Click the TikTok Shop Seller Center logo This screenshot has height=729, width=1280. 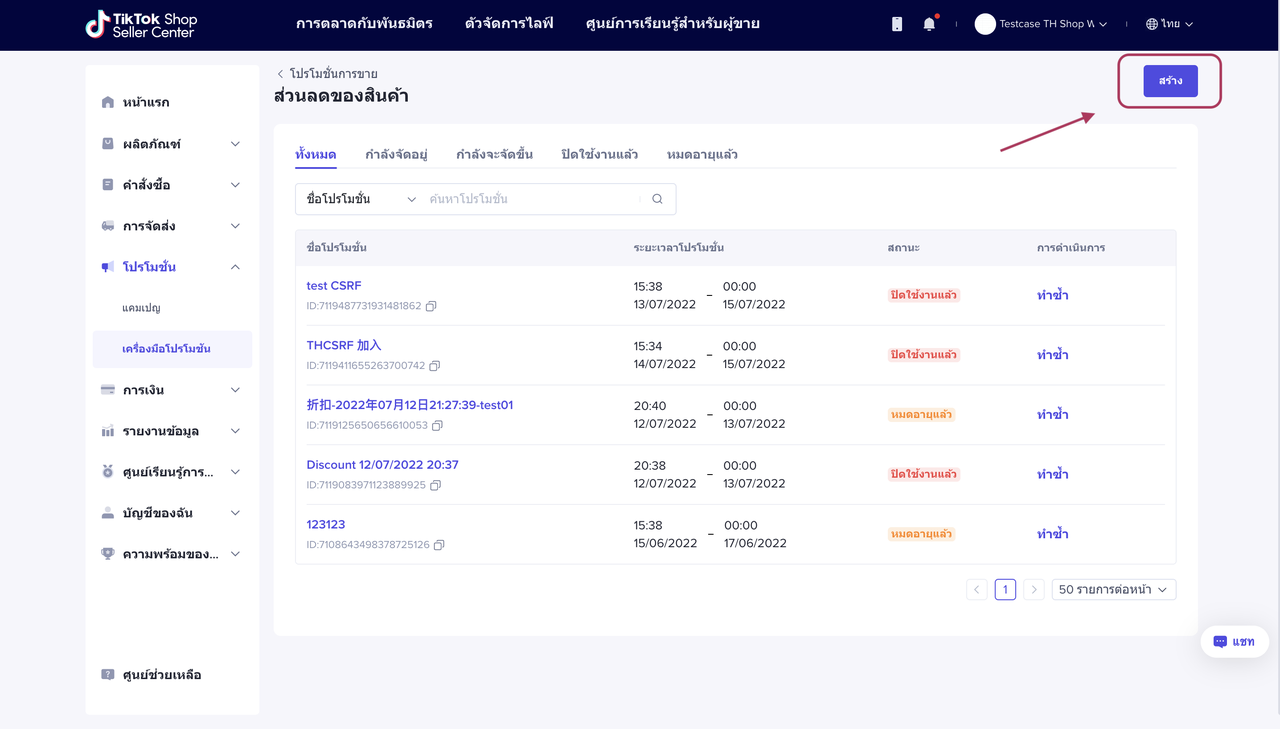tap(141, 24)
